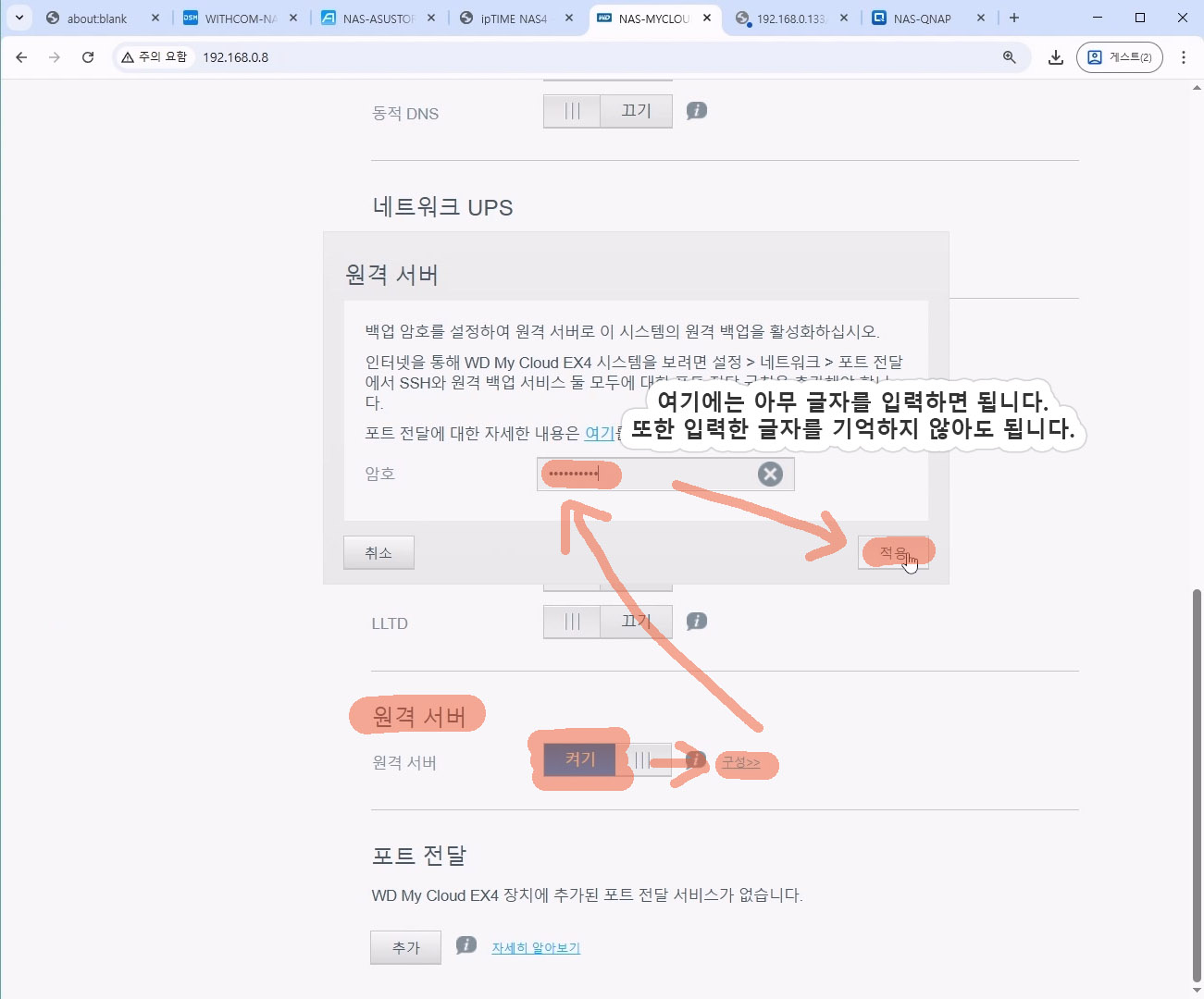Toggle the 동적 DNS switch
Viewport: 1204px width, 999px height.
coord(607,111)
